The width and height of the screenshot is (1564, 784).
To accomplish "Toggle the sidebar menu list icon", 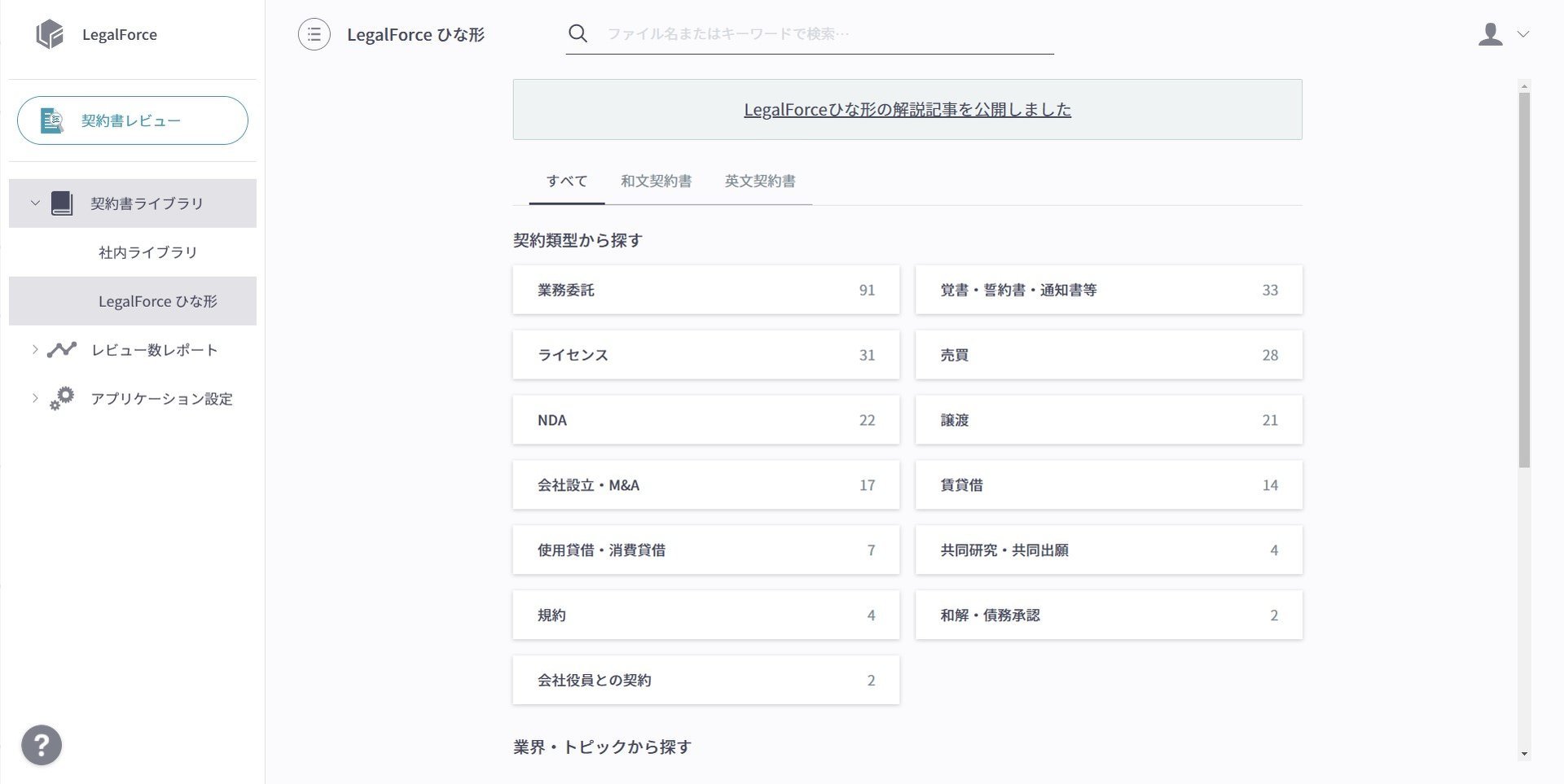I will 314,34.
